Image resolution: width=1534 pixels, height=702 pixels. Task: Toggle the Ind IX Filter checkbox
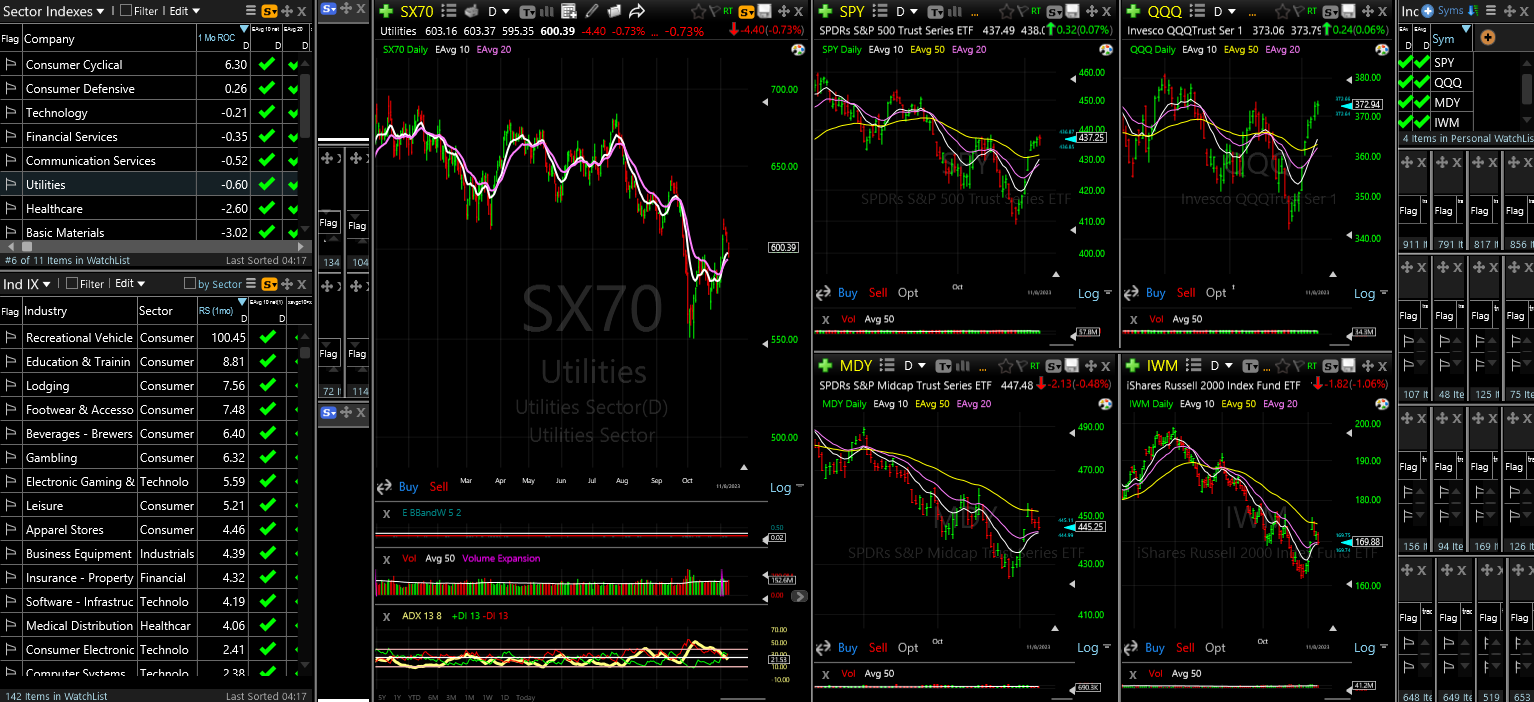point(72,283)
